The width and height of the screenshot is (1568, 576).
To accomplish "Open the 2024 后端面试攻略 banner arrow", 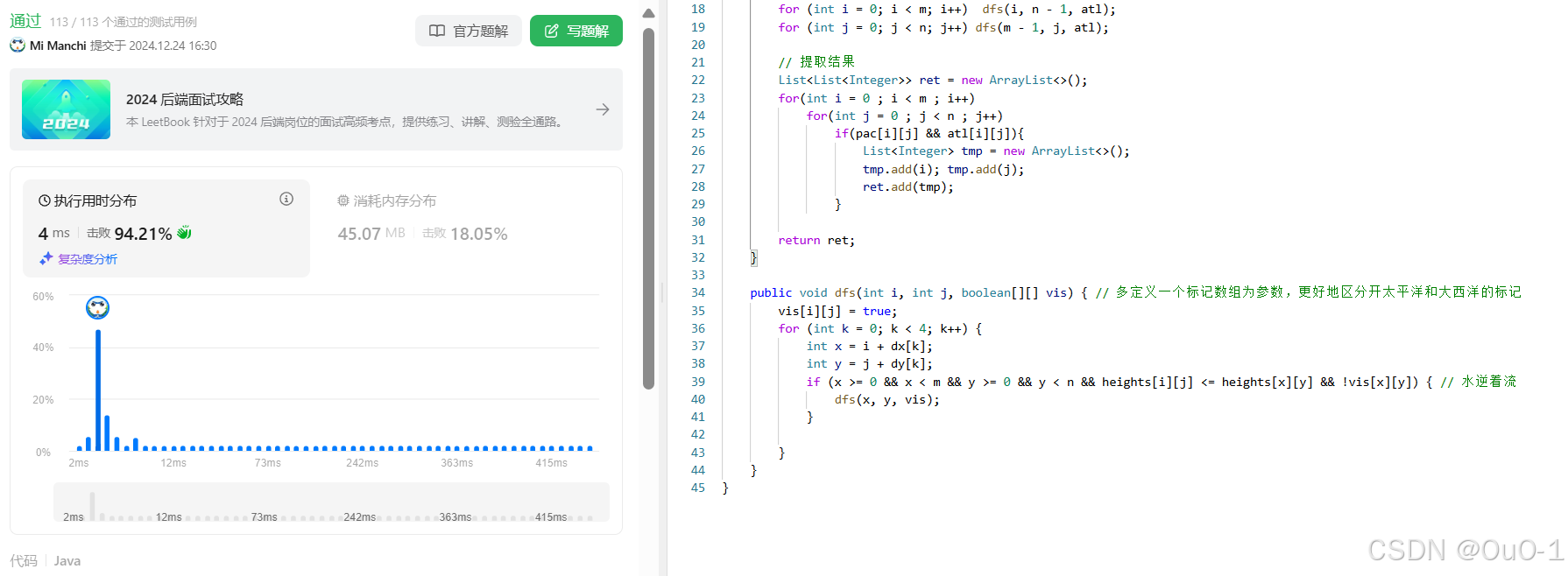I will coord(603,109).
